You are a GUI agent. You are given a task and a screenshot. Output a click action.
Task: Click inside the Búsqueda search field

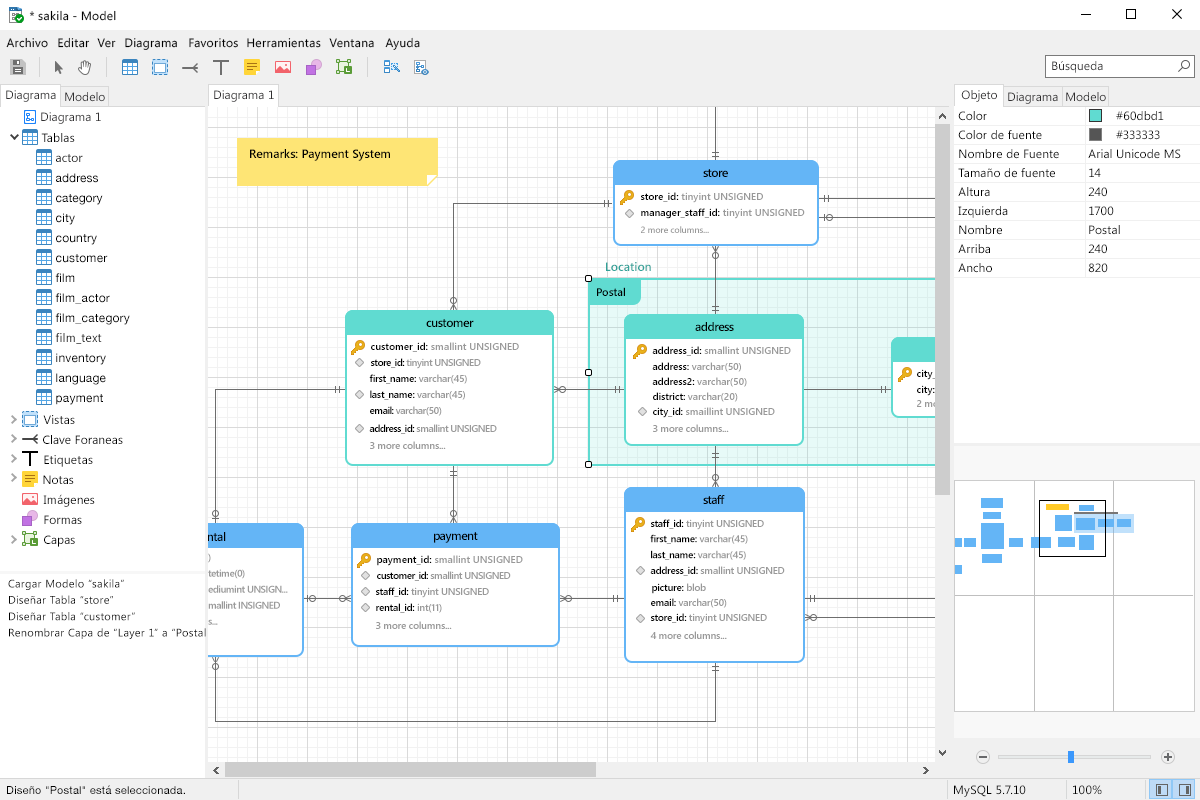pos(1110,65)
